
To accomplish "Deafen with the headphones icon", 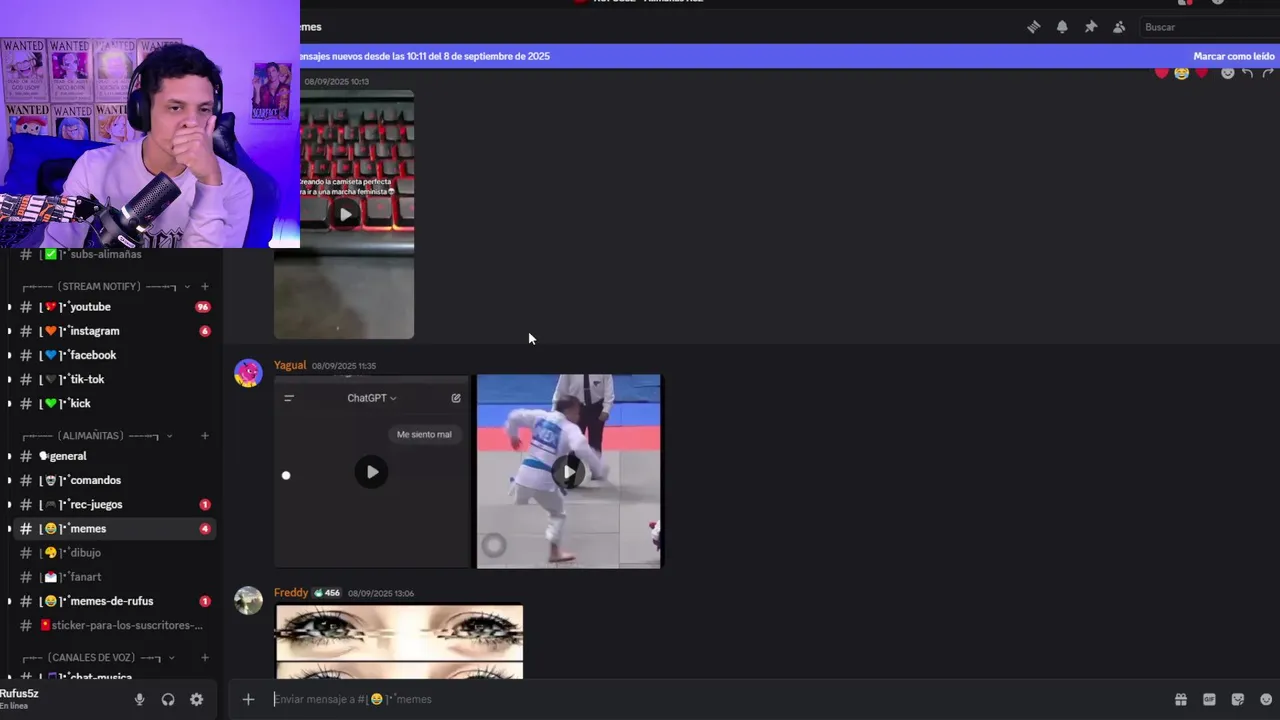I will (x=168, y=700).
